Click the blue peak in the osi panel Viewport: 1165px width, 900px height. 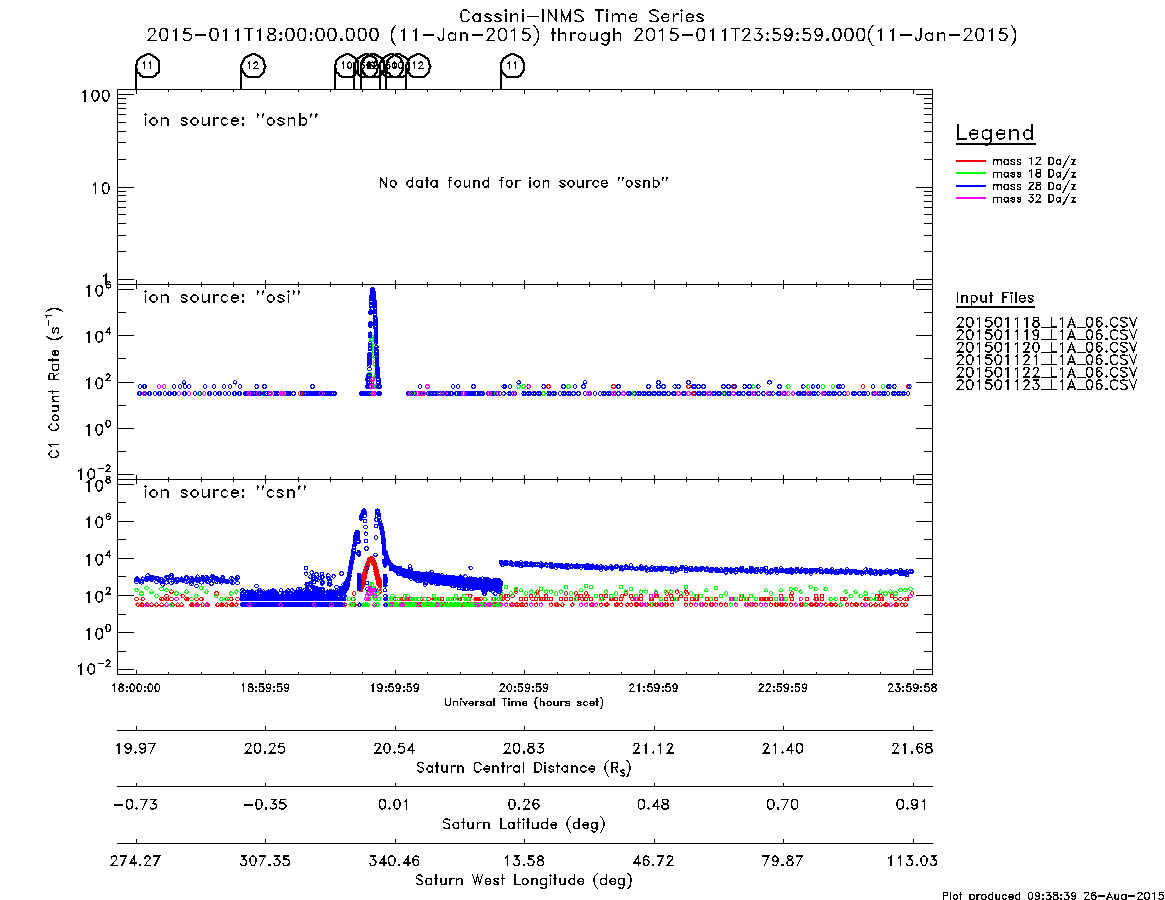[x=373, y=338]
